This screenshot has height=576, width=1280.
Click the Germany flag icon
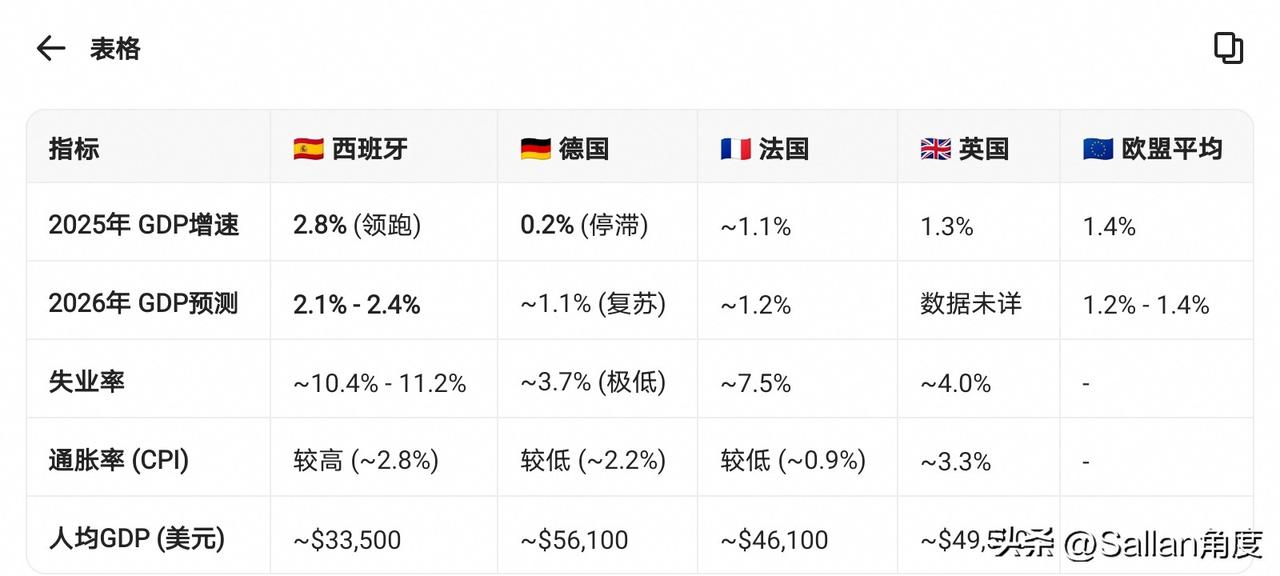532,148
